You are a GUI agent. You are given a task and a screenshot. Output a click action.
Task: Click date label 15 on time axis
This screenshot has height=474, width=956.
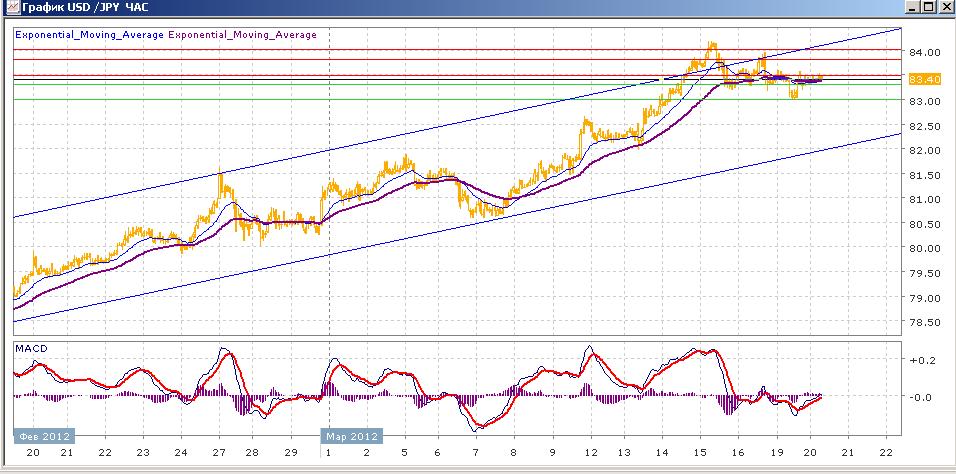click(700, 453)
